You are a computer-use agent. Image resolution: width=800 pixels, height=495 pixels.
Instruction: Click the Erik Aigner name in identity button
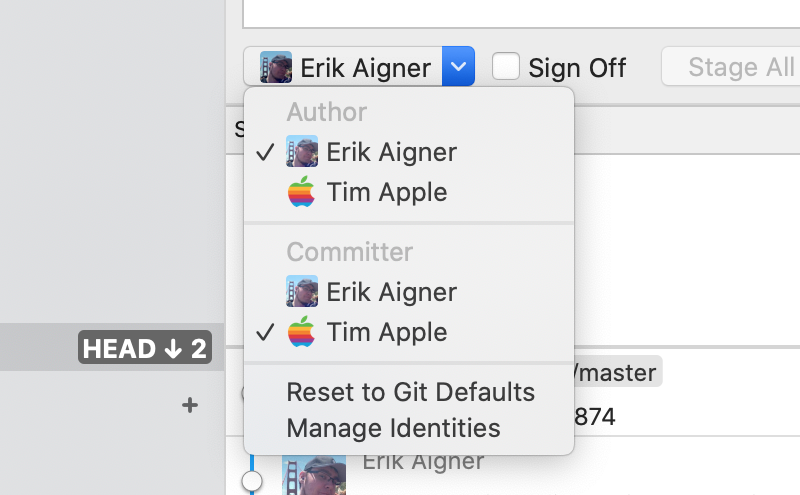[365, 68]
